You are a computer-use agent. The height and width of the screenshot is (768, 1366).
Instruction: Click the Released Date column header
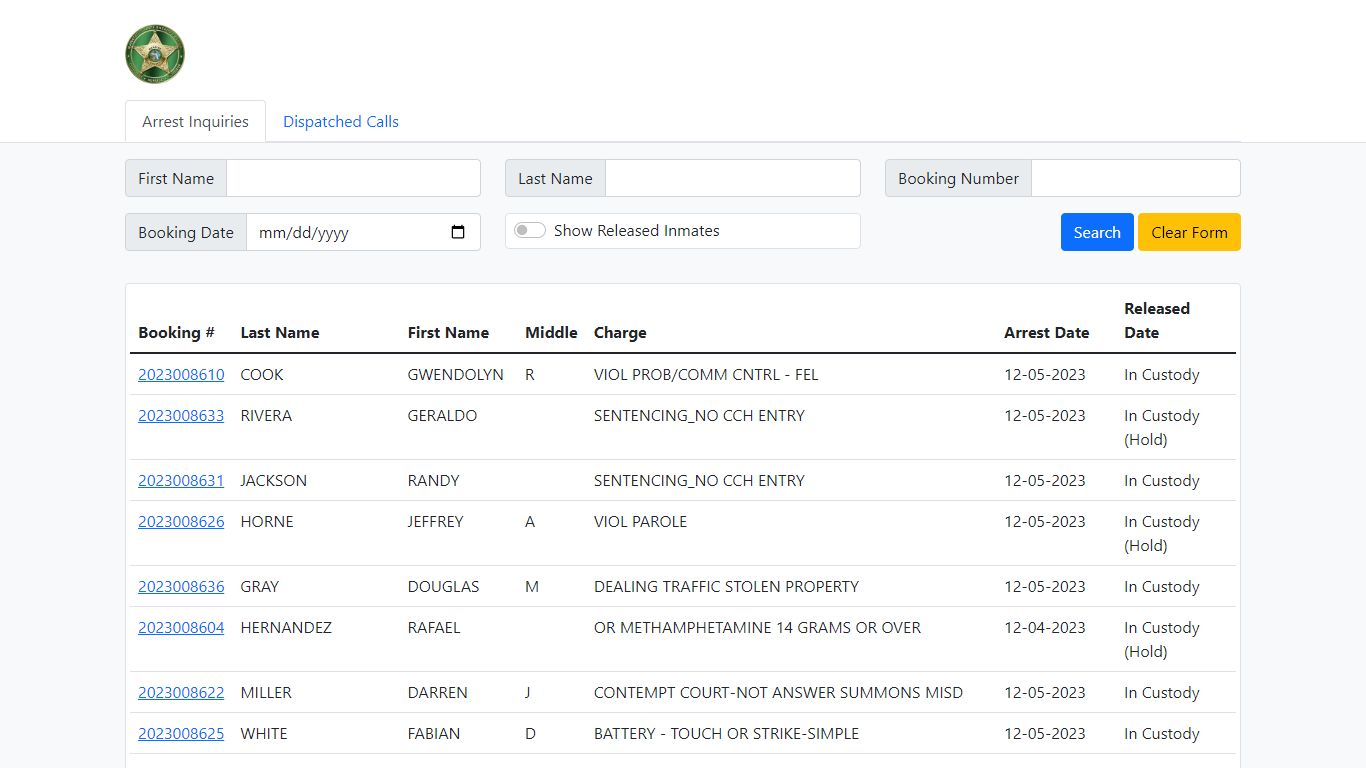1157,320
